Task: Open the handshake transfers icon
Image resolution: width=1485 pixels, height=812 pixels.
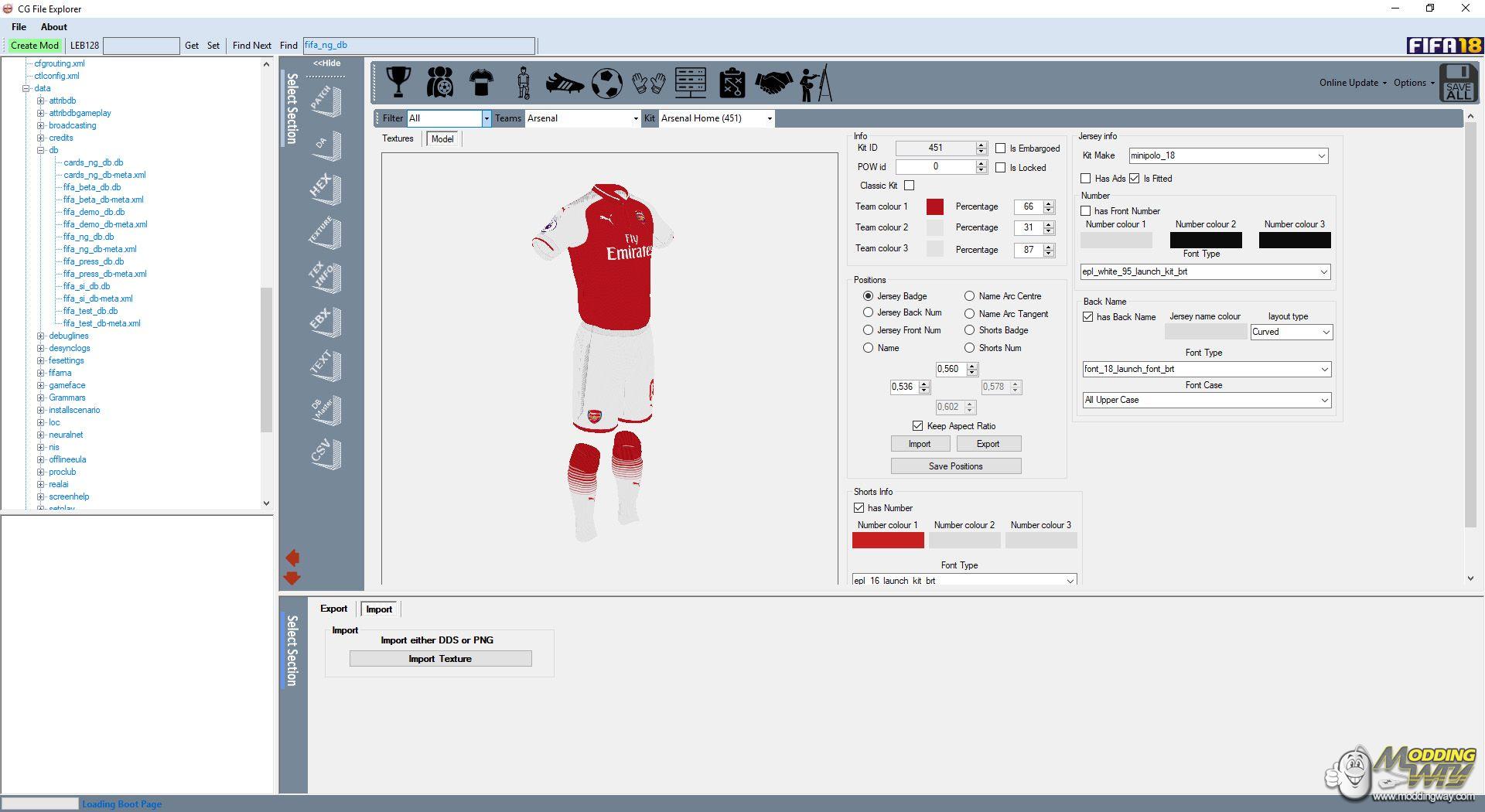Action: pyautogui.click(x=774, y=83)
